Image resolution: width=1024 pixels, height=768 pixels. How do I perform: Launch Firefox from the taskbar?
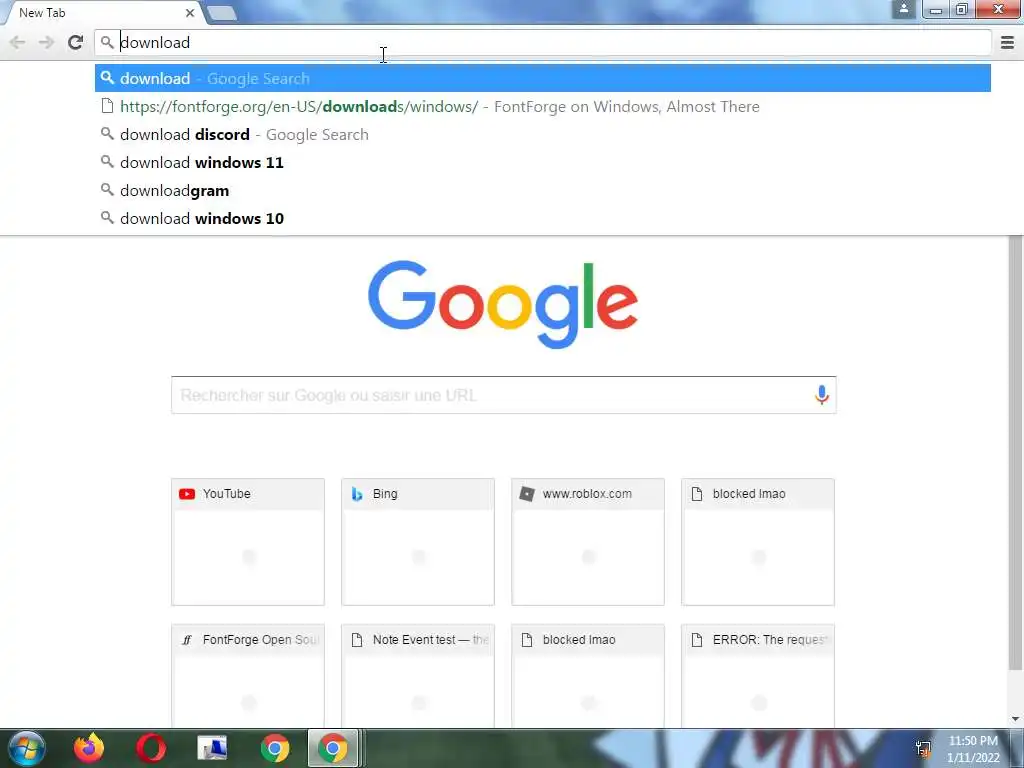tap(89, 748)
